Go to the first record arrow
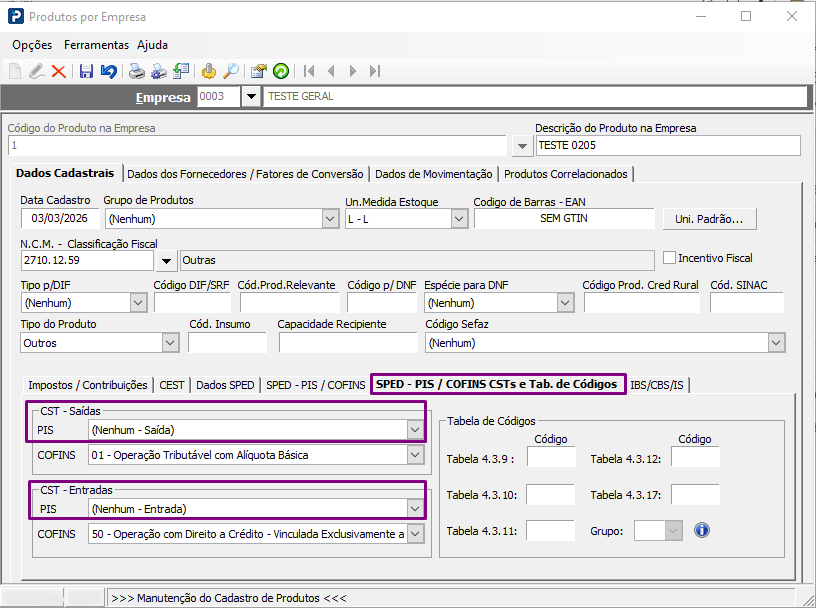This screenshot has height=608, width=816. click(309, 71)
